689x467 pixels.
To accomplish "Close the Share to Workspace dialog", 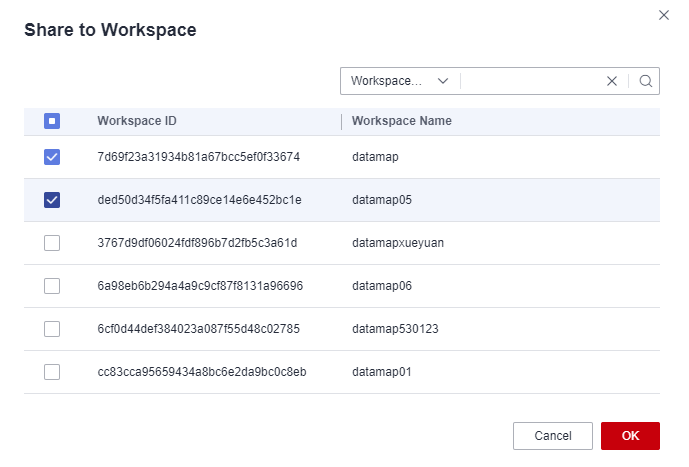I will [x=664, y=15].
